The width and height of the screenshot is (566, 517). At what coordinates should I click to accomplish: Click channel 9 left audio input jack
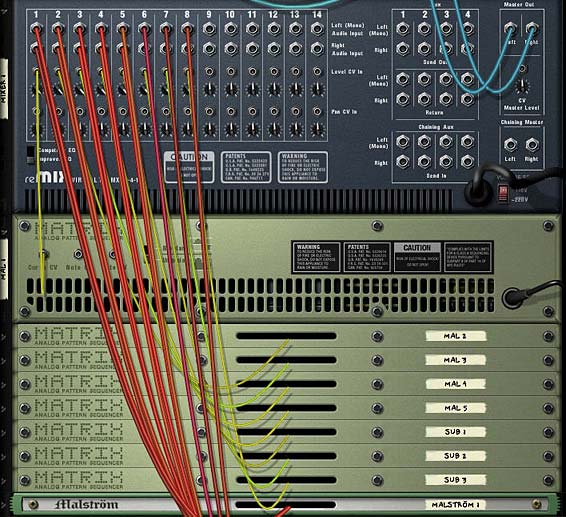(x=209, y=29)
